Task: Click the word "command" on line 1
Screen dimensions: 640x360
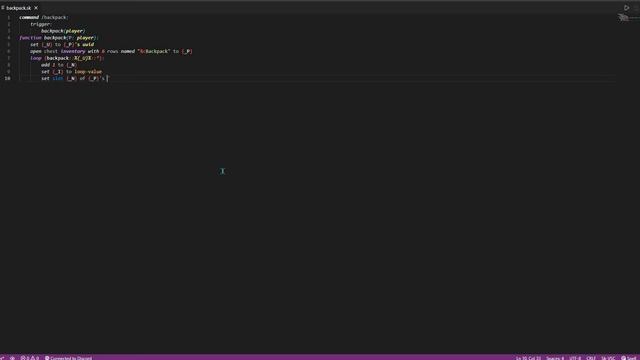Action: click(x=29, y=18)
